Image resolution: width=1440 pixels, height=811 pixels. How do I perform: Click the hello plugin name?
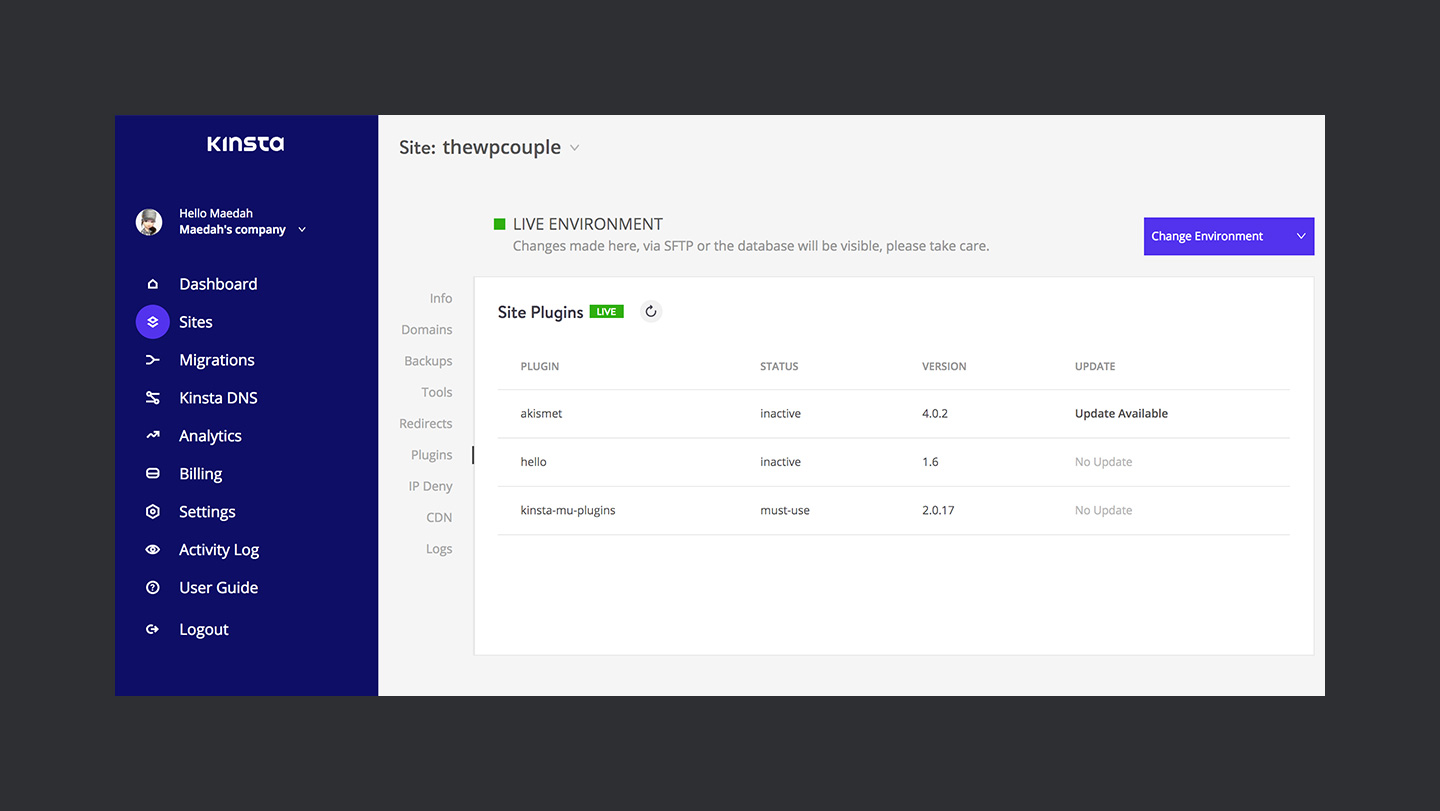coord(534,462)
